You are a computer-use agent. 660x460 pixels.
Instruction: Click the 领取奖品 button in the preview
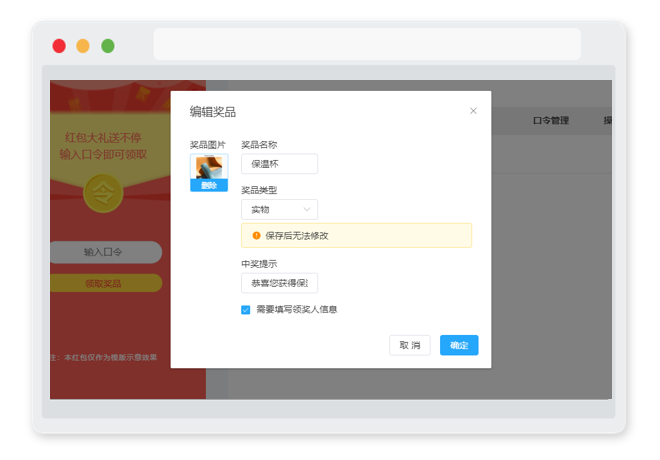click(106, 283)
